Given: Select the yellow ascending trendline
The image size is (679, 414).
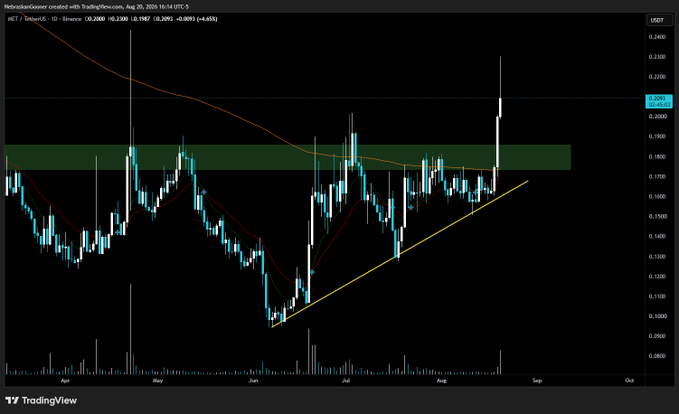Looking at the screenshot, I should click(400, 254).
